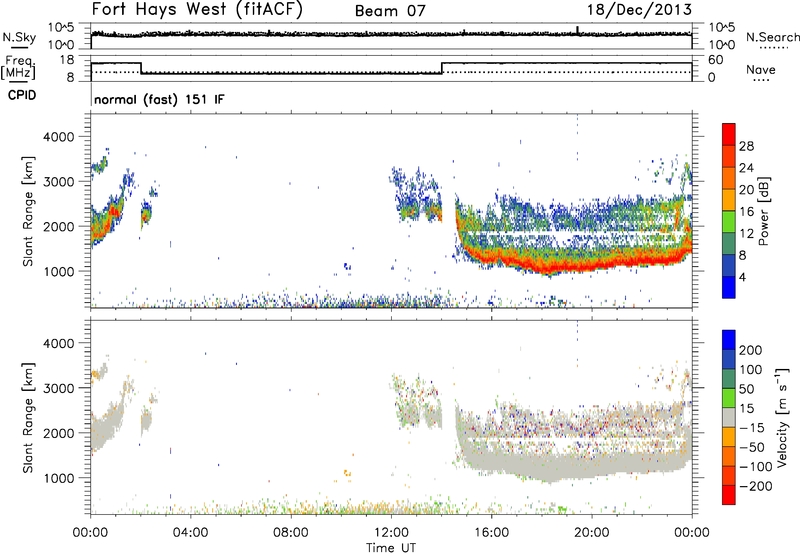Click the '200' velocity scale value

[x=751, y=350]
